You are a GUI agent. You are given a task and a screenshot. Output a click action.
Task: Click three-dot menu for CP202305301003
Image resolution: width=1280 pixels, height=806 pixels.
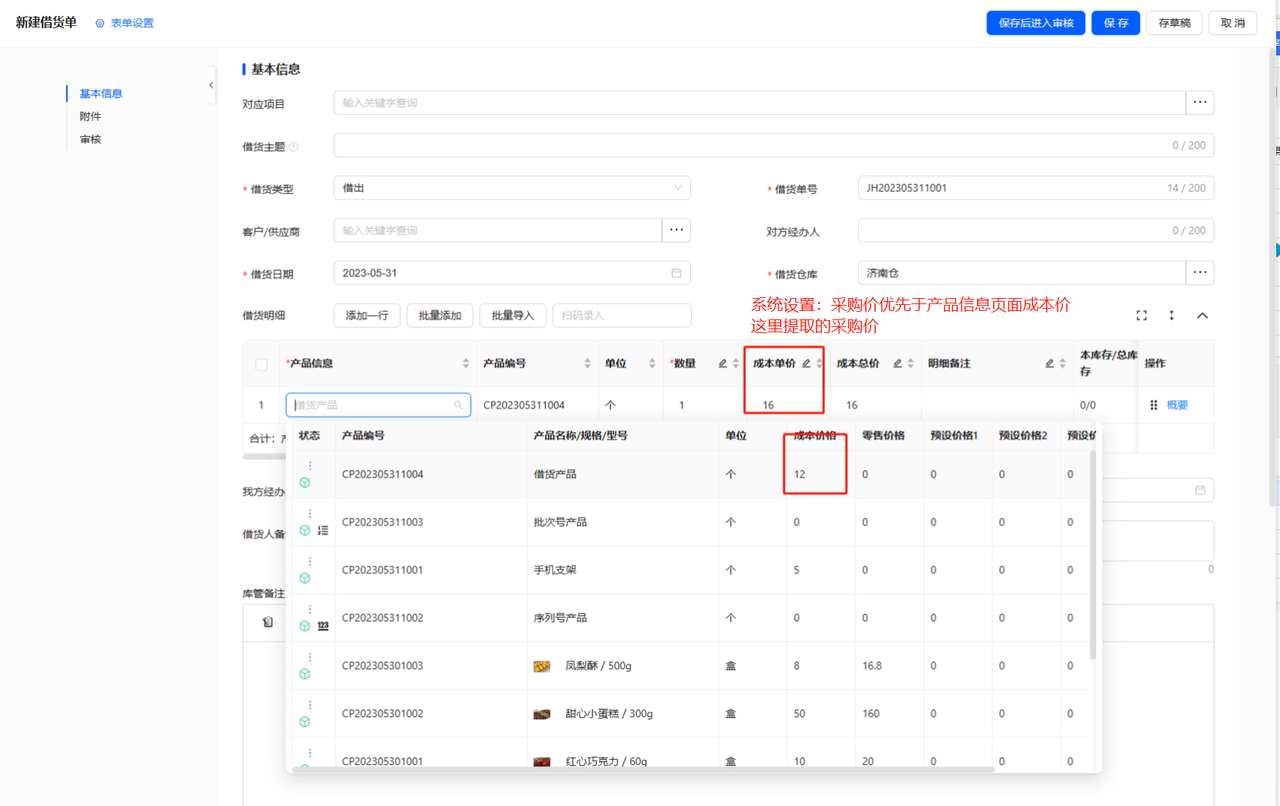pyautogui.click(x=310, y=657)
